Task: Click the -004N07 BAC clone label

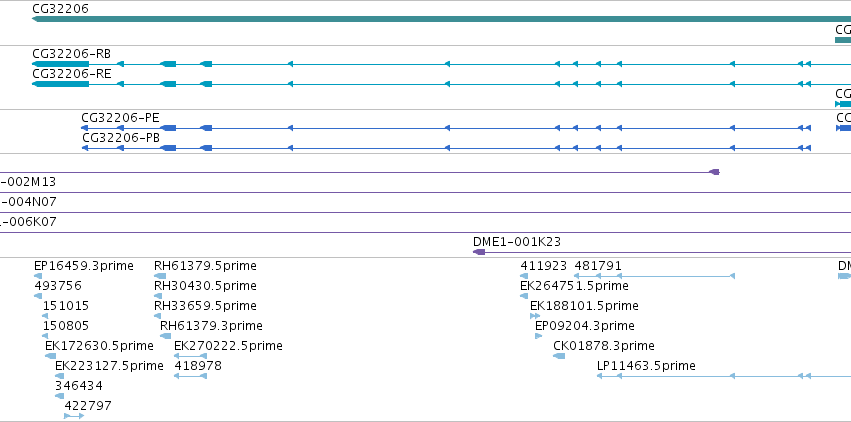Action: pyautogui.click(x=28, y=202)
